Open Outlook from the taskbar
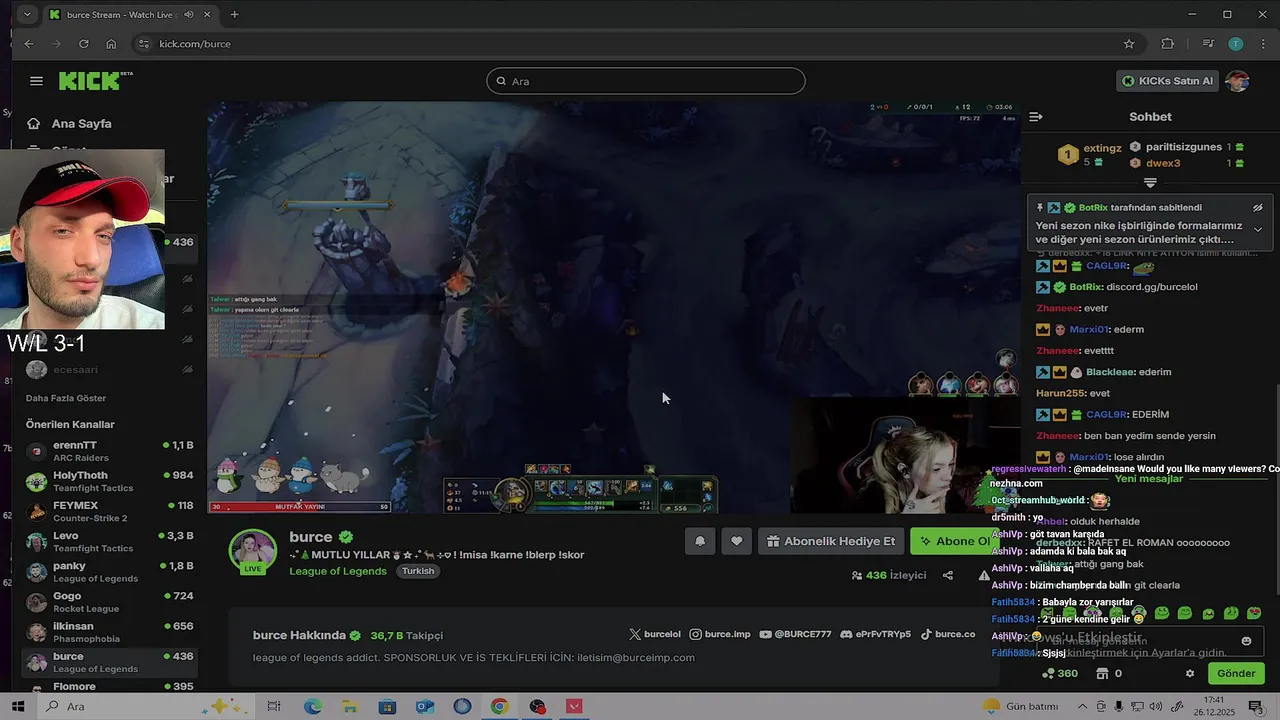The height and width of the screenshot is (720, 1280). coord(424,706)
